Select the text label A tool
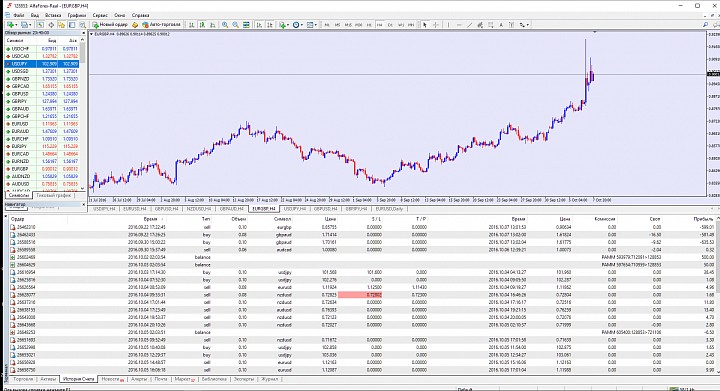The image size is (720, 391). pyautogui.click(x=501, y=25)
